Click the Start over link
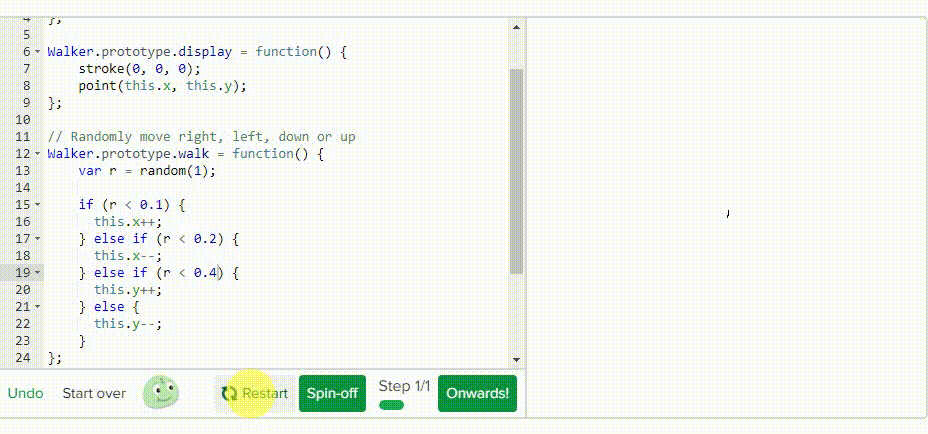 pyautogui.click(x=94, y=394)
